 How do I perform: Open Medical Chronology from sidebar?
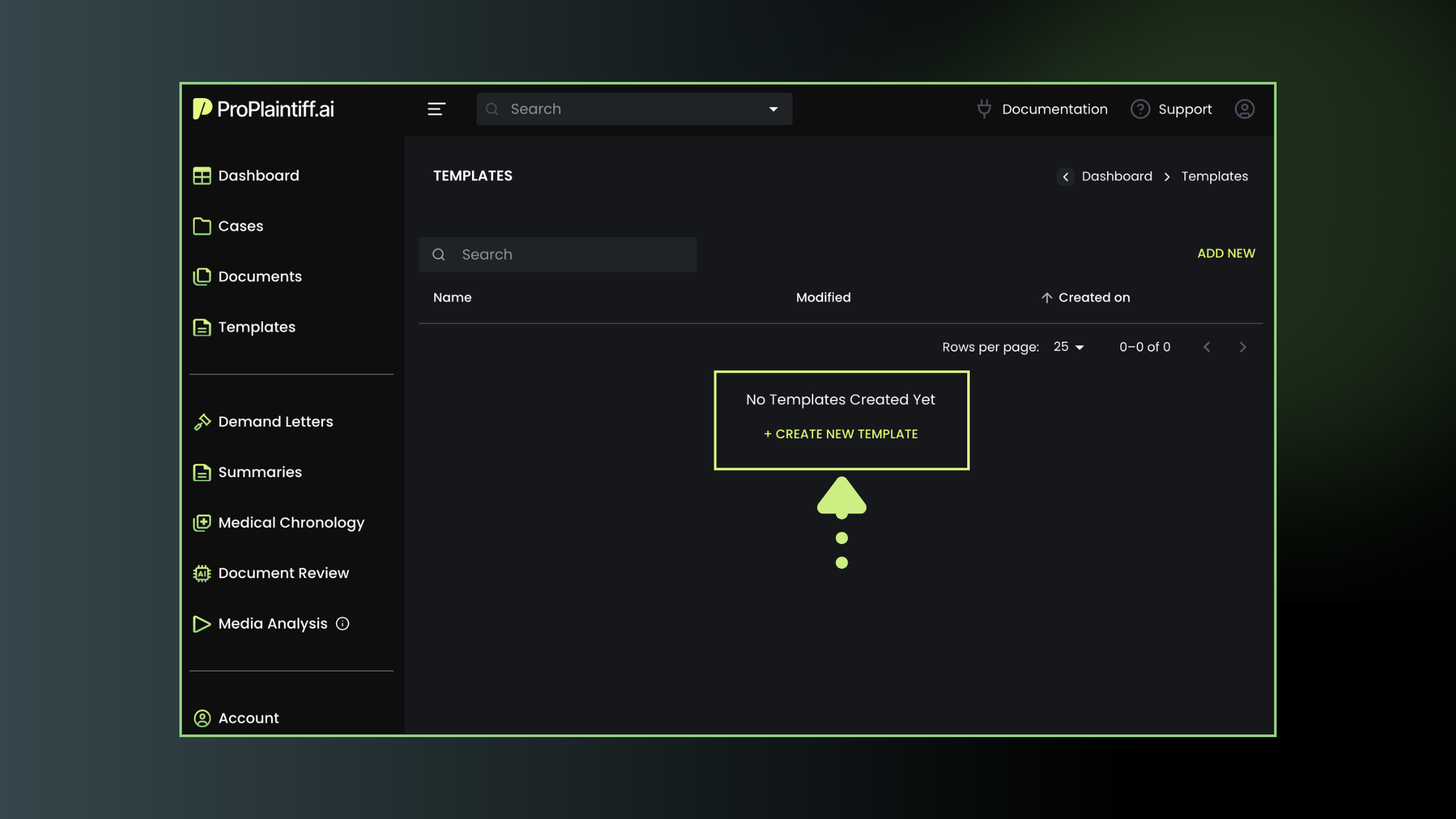291,523
